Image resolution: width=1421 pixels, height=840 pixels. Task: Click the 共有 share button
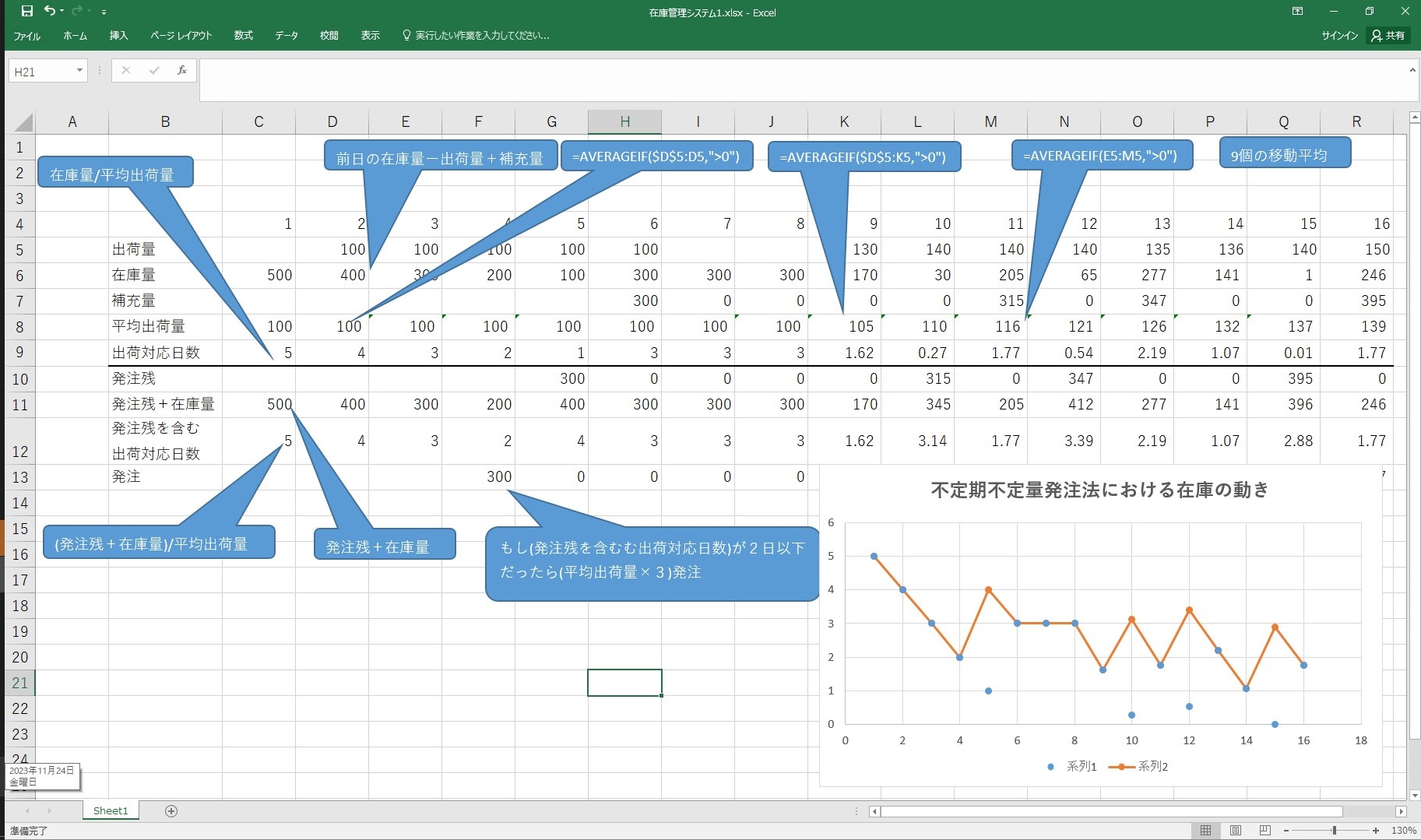click(x=1388, y=36)
